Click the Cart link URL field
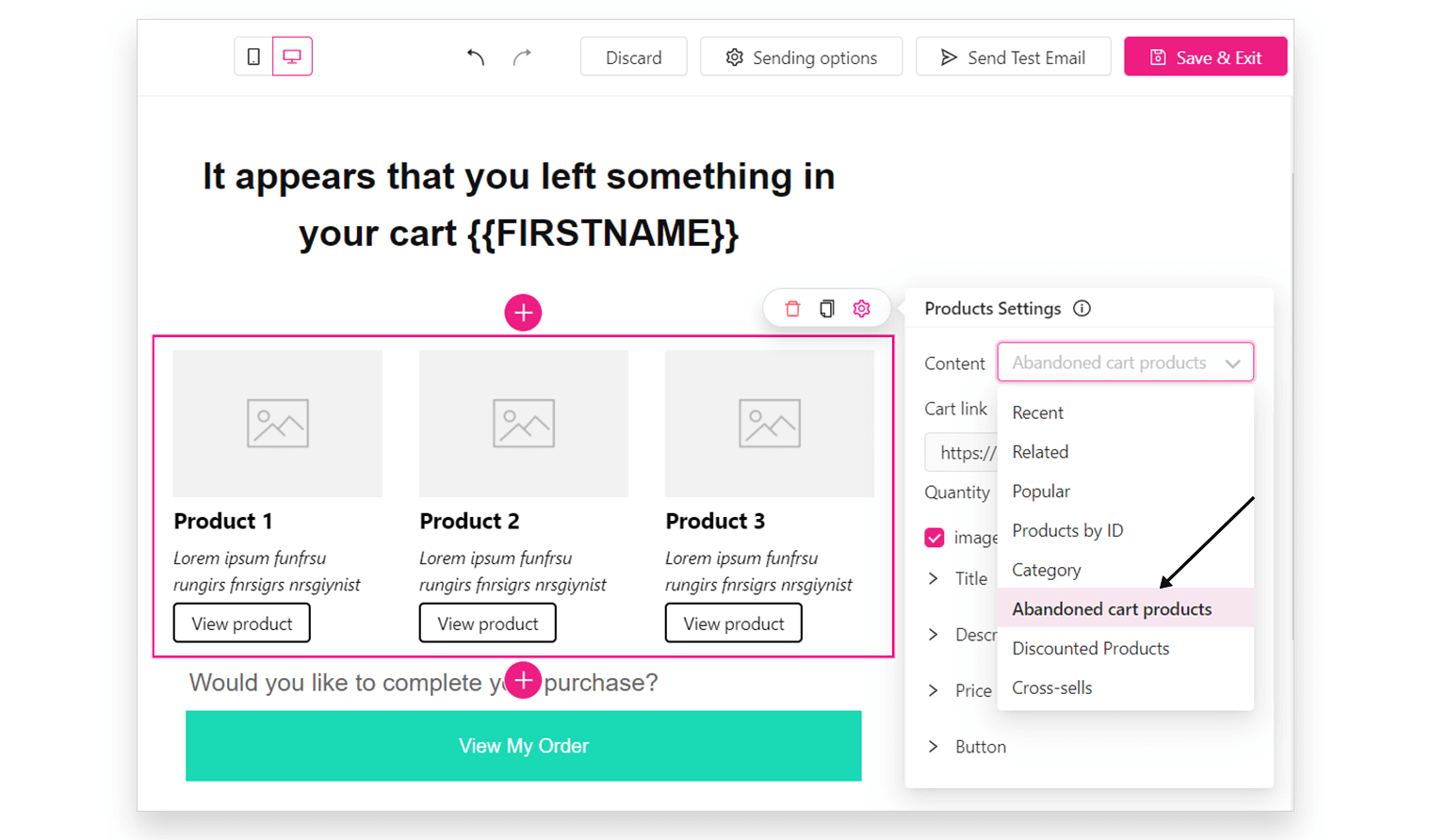The height and width of the screenshot is (840, 1432). tap(962, 453)
